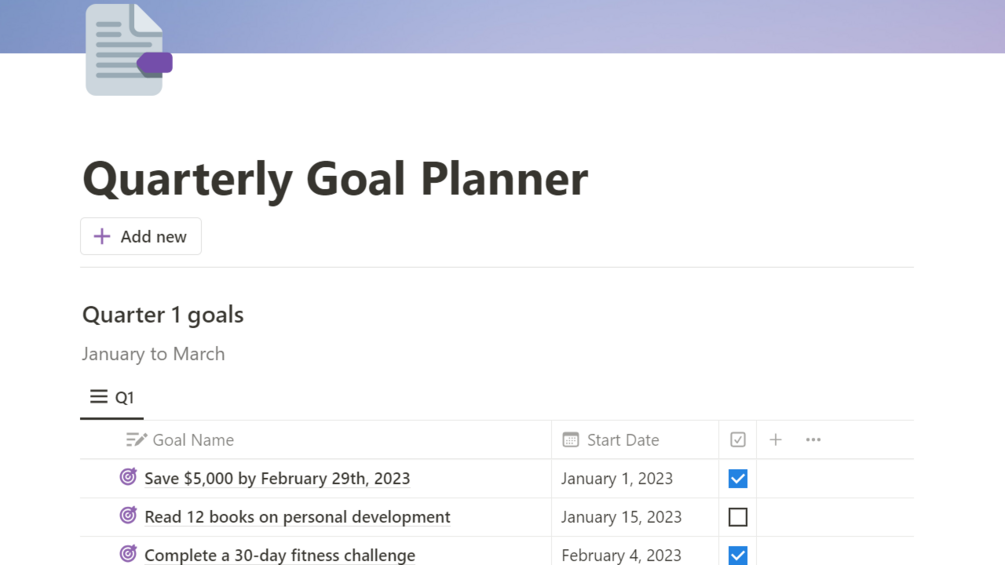Screen dimensions: 1005x565
Task: Open the Read 12 books goal page
Action: click(x=297, y=517)
